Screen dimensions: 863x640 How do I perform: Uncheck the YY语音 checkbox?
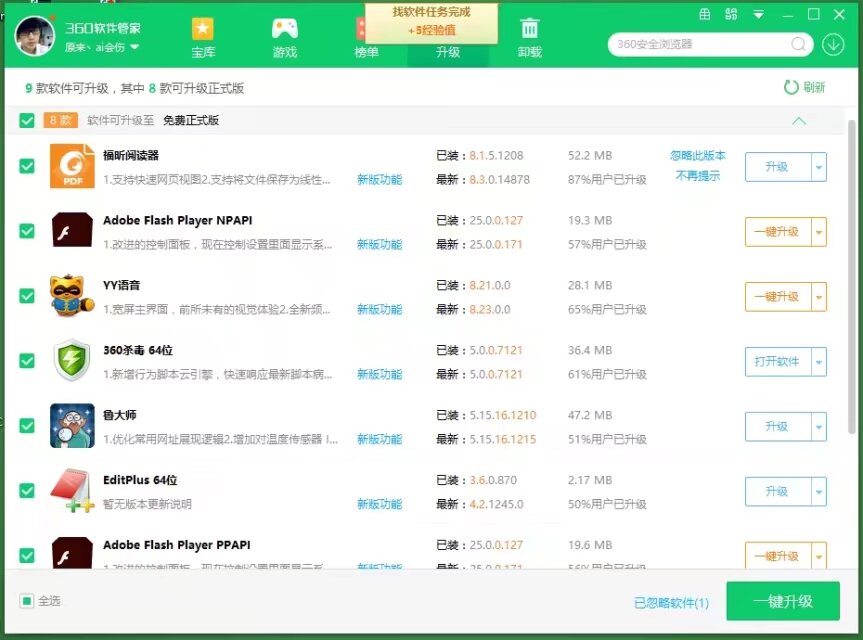pyautogui.click(x=27, y=296)
